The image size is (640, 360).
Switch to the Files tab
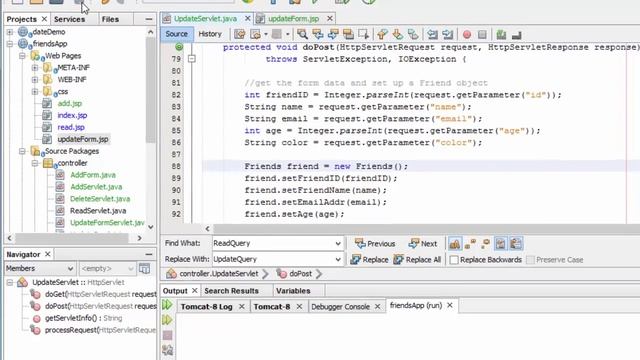110,19
